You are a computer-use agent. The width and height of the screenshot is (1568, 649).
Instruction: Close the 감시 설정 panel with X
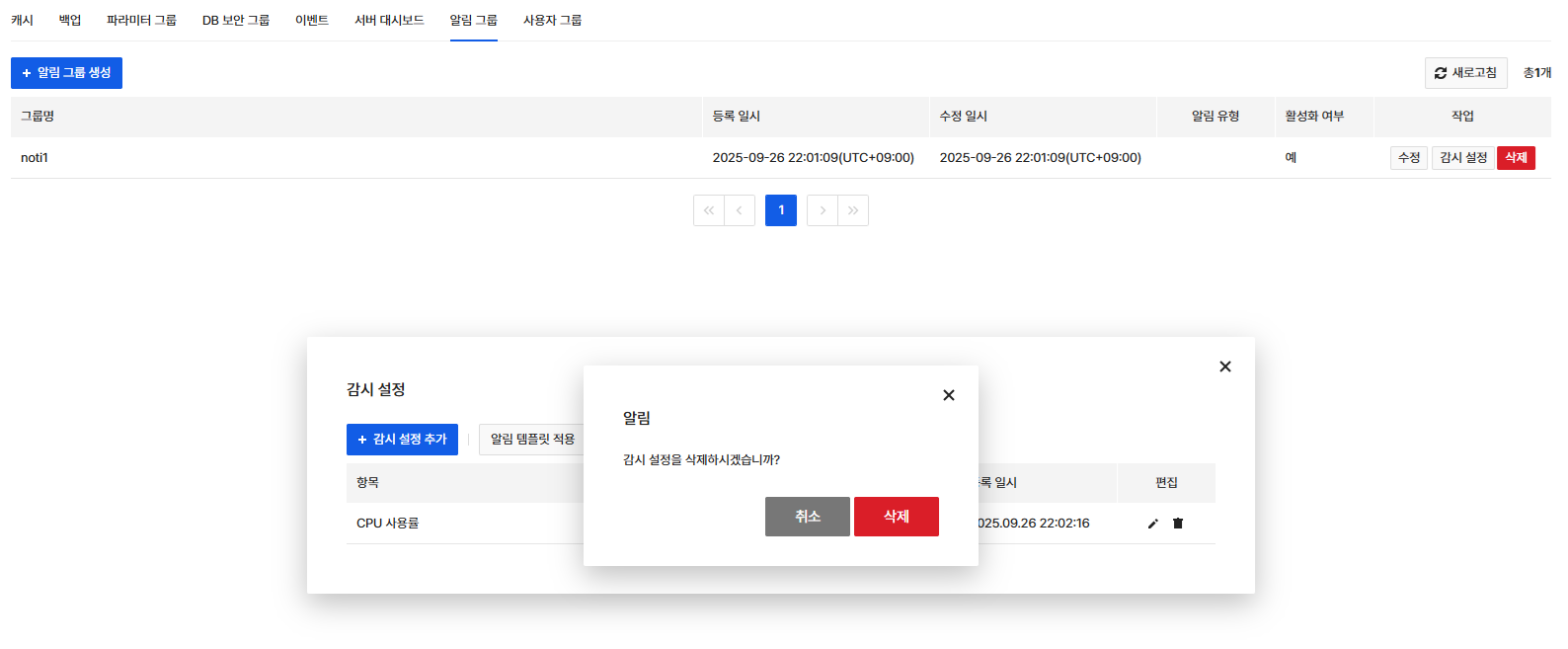(1225, 366)
